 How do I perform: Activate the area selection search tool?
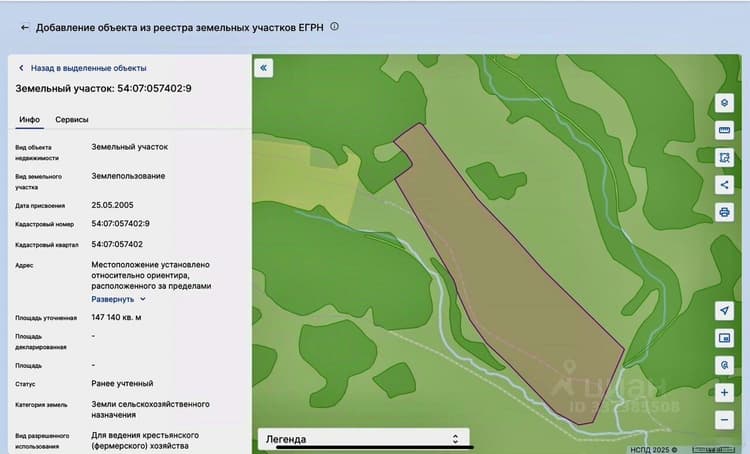click(x=724, y=157)
